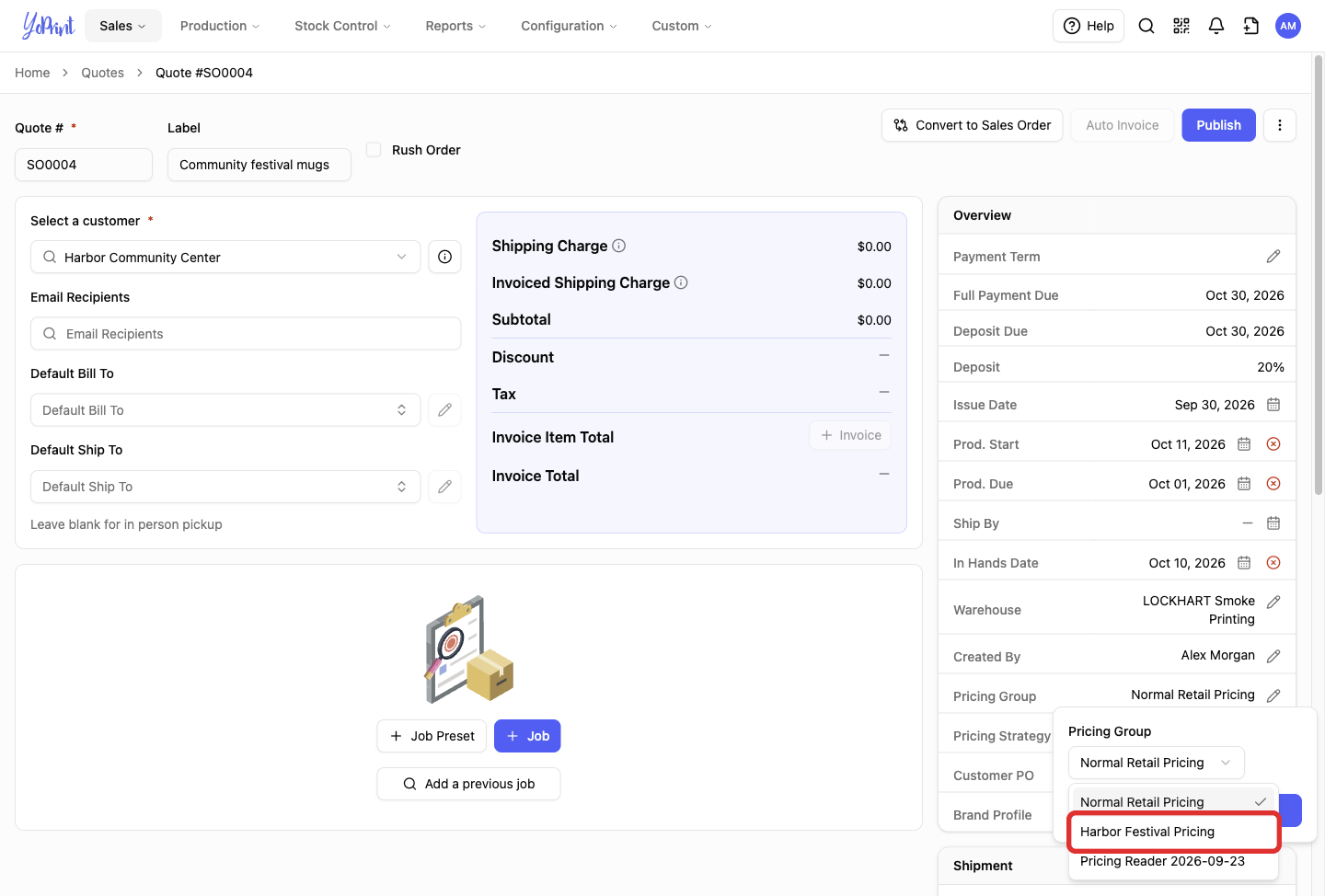Select Harbor Festival Pricing option
1325x896 pixels.
(1174, 832)
